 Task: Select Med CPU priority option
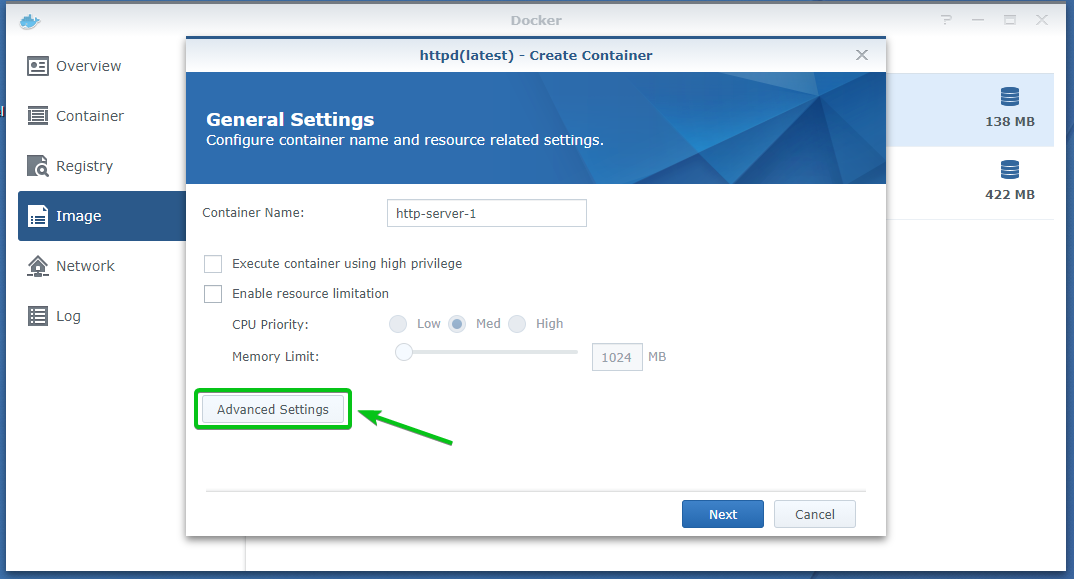click(457, 324)
